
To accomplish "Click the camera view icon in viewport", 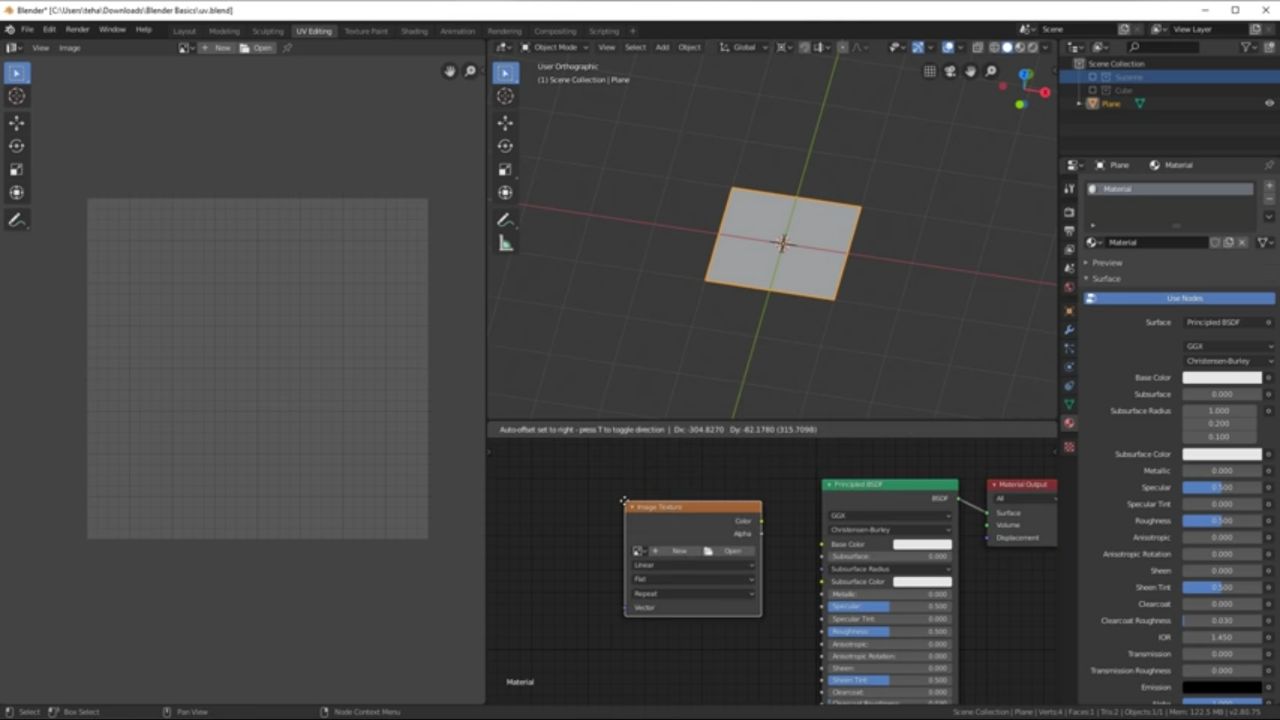I will tap(950, 71).
